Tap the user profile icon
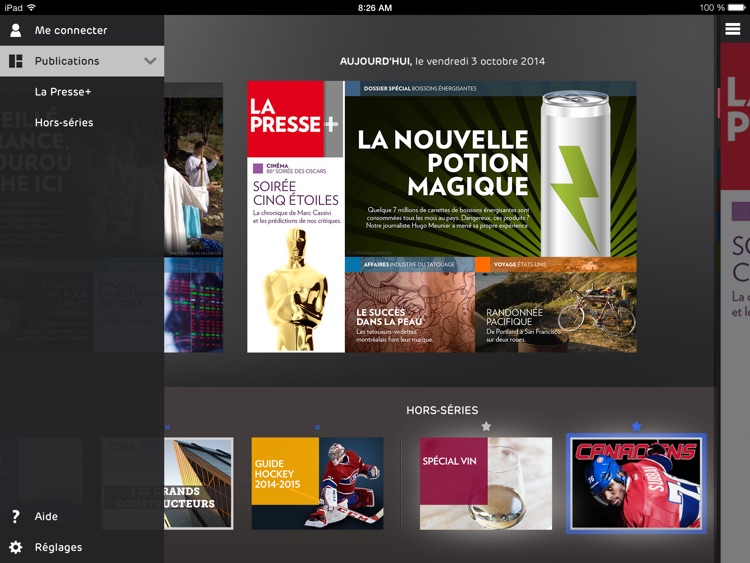Screen dimensions: 750x563 coord(15,30)
